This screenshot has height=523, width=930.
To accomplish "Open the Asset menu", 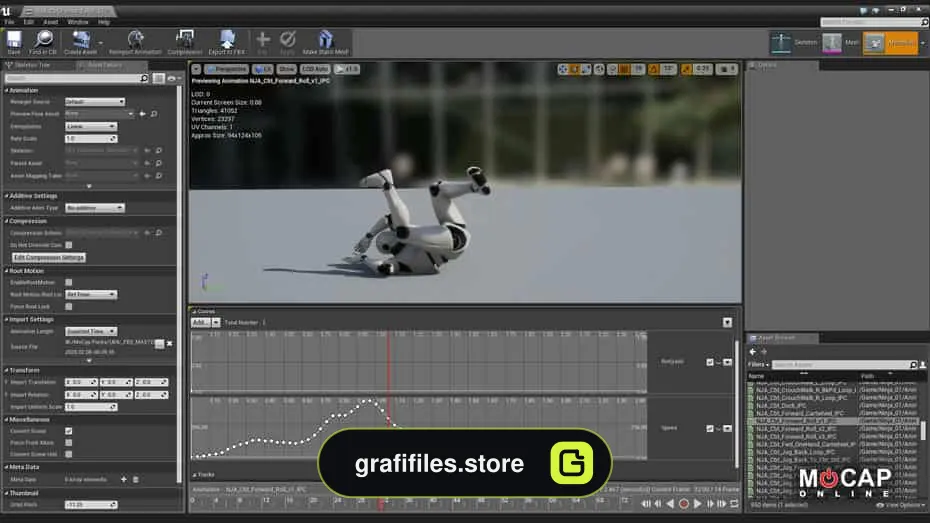I will pyautogui.click(x=50, y=22).
